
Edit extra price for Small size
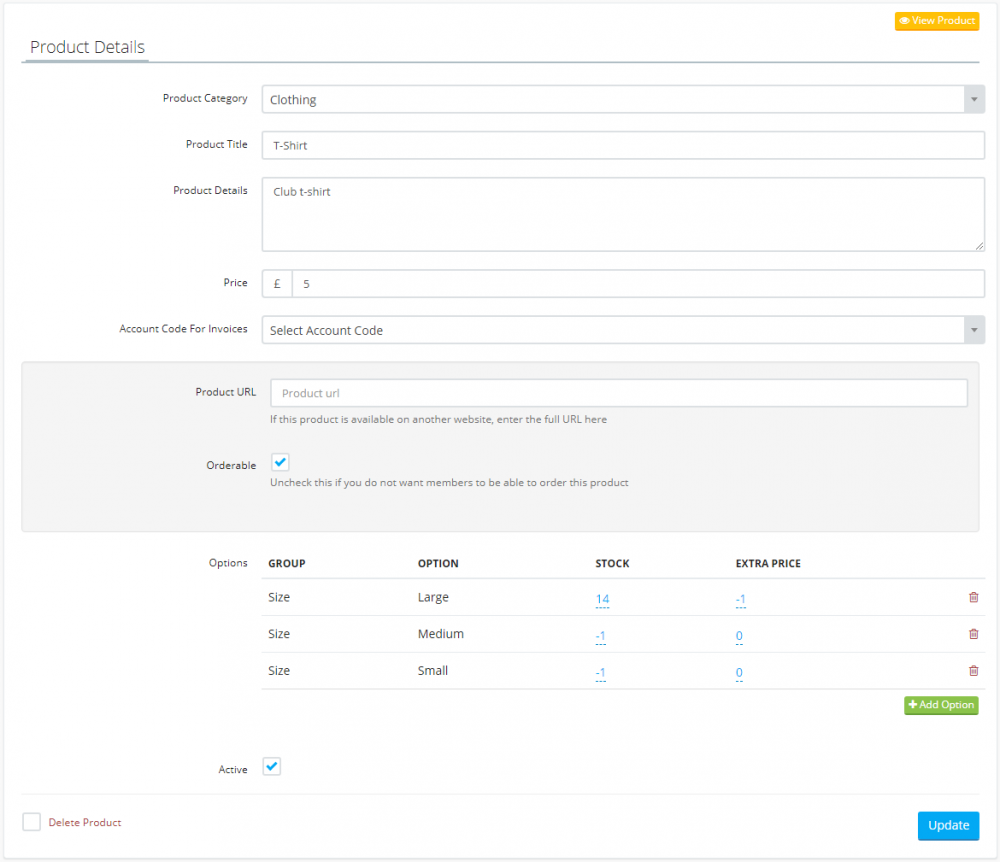[x=739, y=673]
